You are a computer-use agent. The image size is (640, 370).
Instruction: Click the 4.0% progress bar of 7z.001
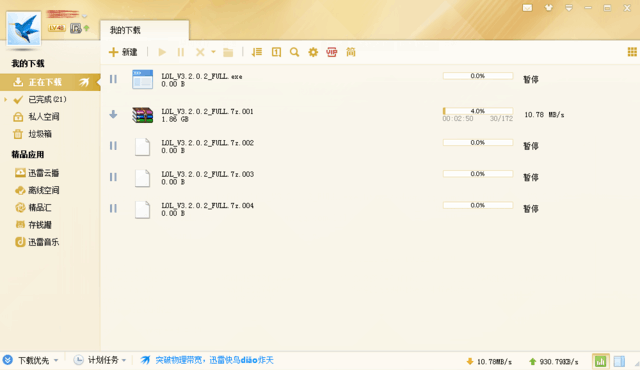[478, 111]
